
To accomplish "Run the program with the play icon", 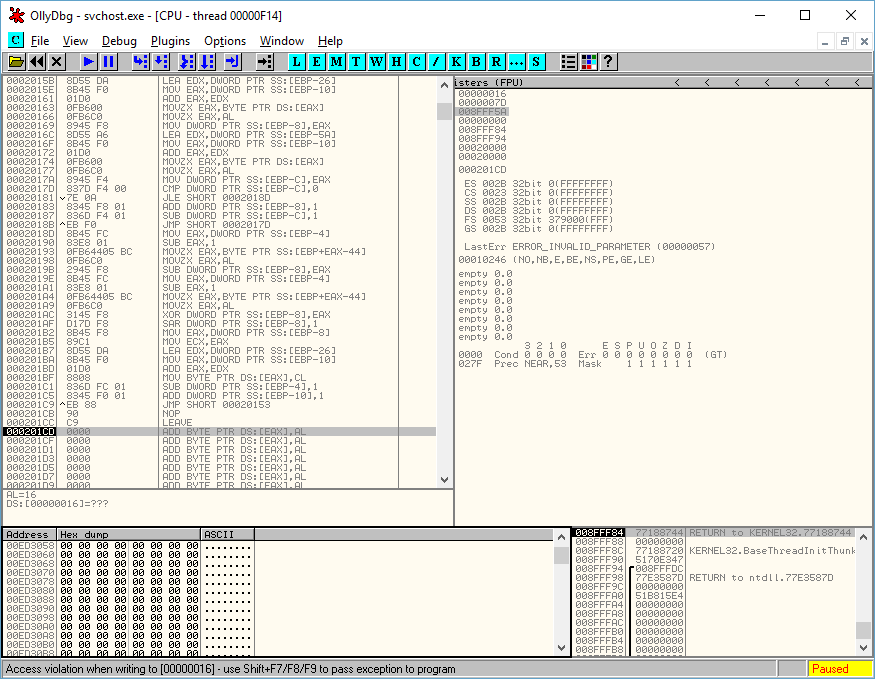I will [x=88, y=61].
